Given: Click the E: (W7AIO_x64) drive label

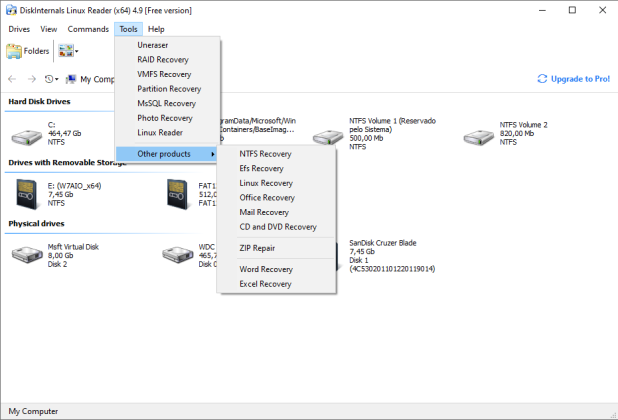Looking at the screenshot, I should [74, 194].
